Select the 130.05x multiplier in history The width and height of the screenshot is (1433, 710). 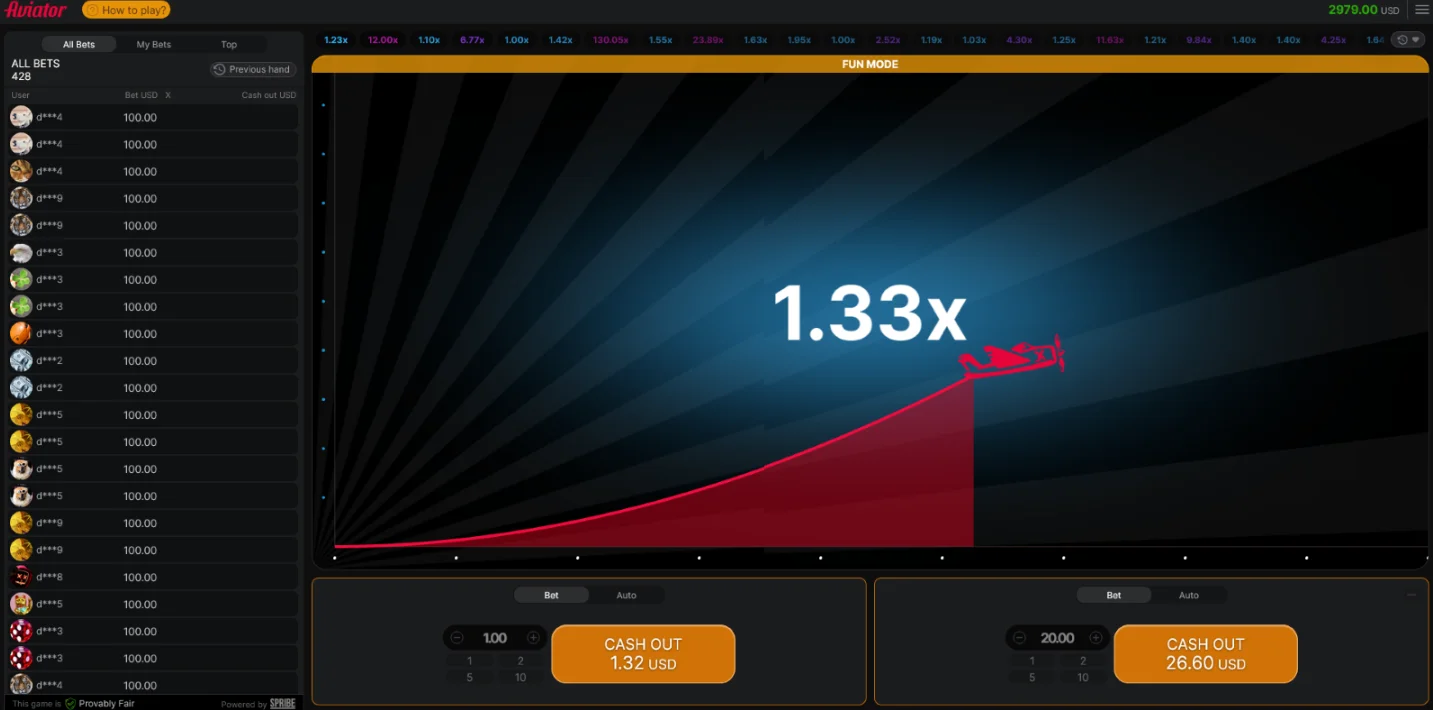click(x=610, y=40)
